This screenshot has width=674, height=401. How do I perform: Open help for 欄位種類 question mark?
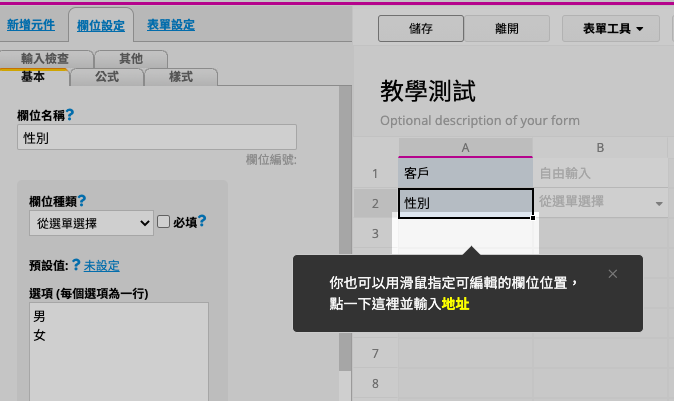pyautogui.click(x=82, y=200)
